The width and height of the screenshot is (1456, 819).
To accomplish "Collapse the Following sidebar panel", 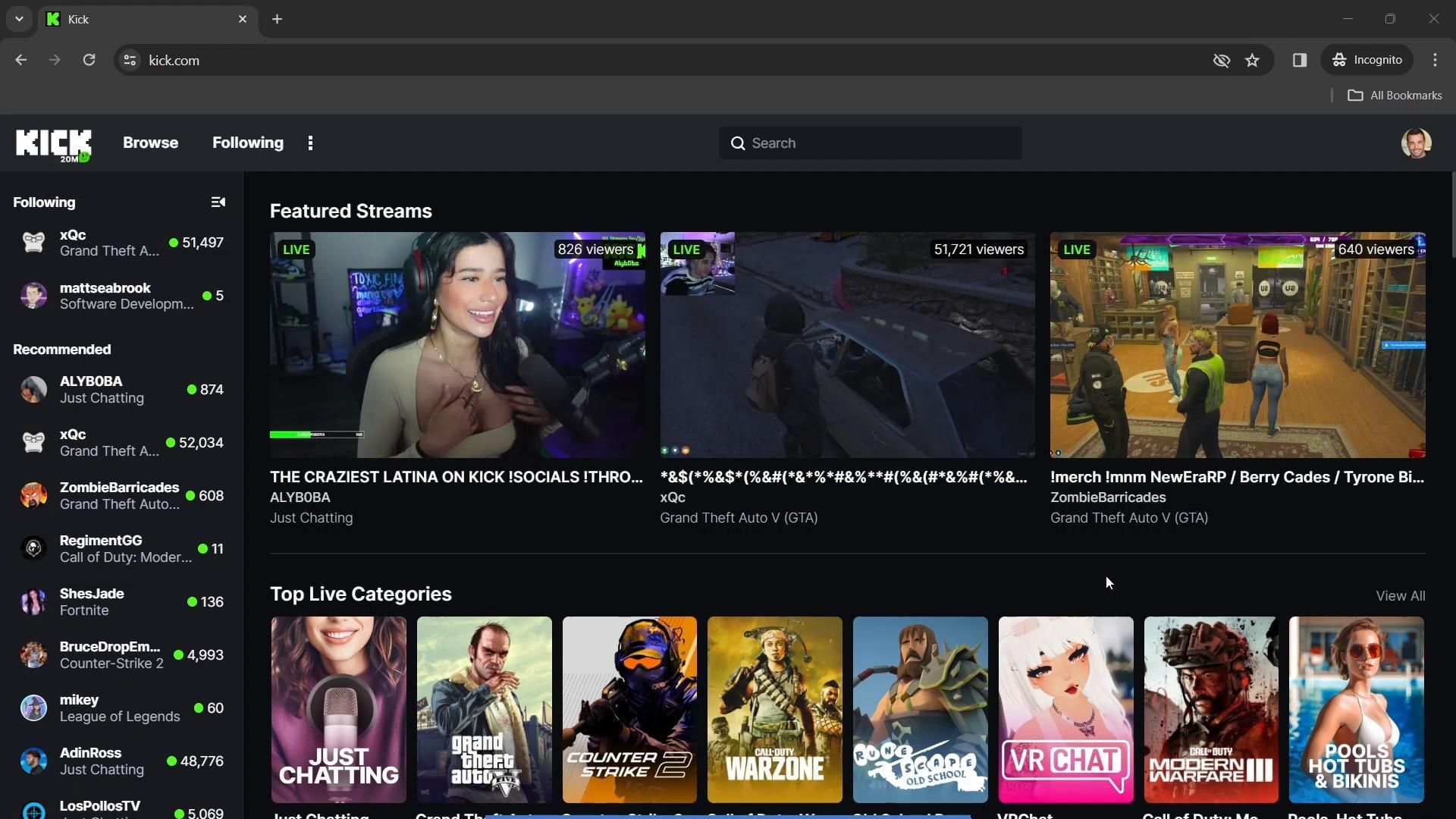I will click(218, 202).
